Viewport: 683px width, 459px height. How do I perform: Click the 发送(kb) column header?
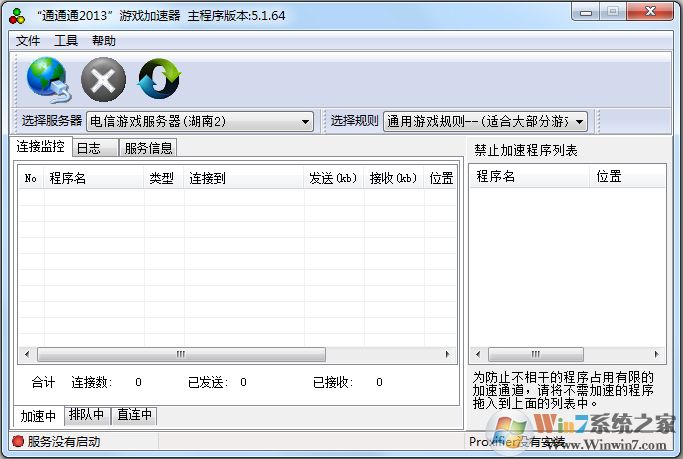(333, 179)
